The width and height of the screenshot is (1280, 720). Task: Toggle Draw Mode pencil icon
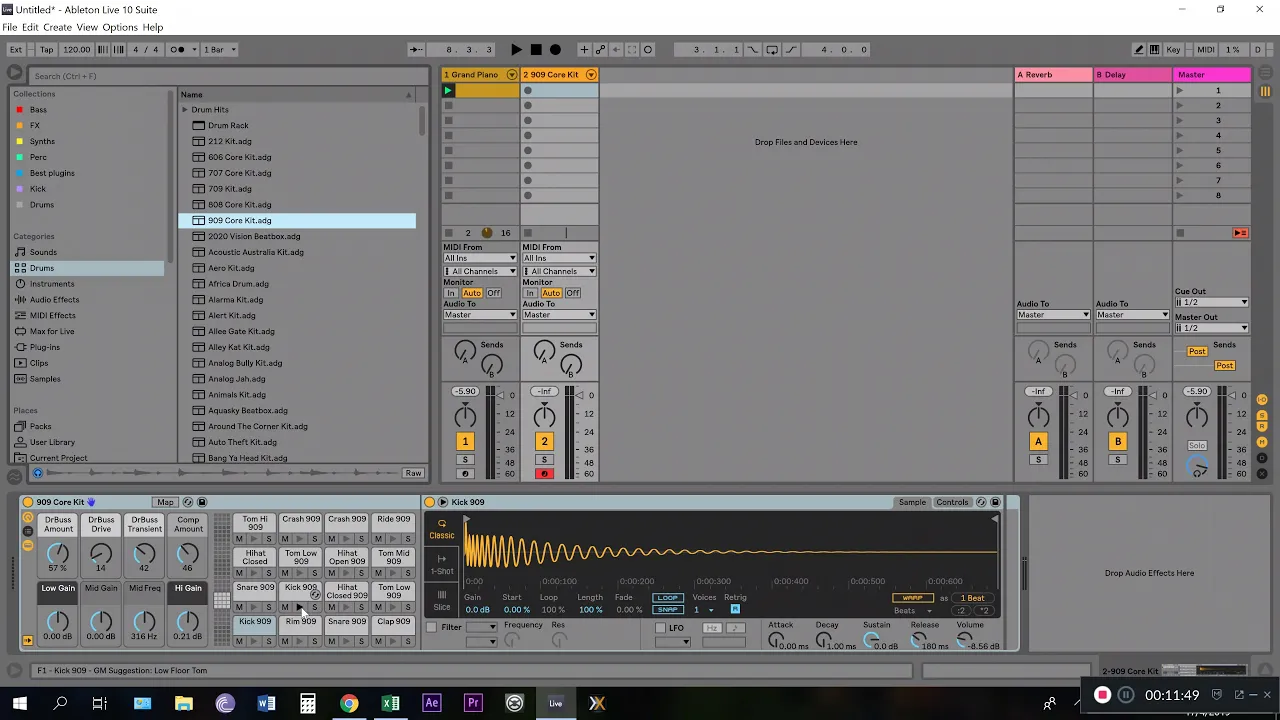click(1138, 49)
